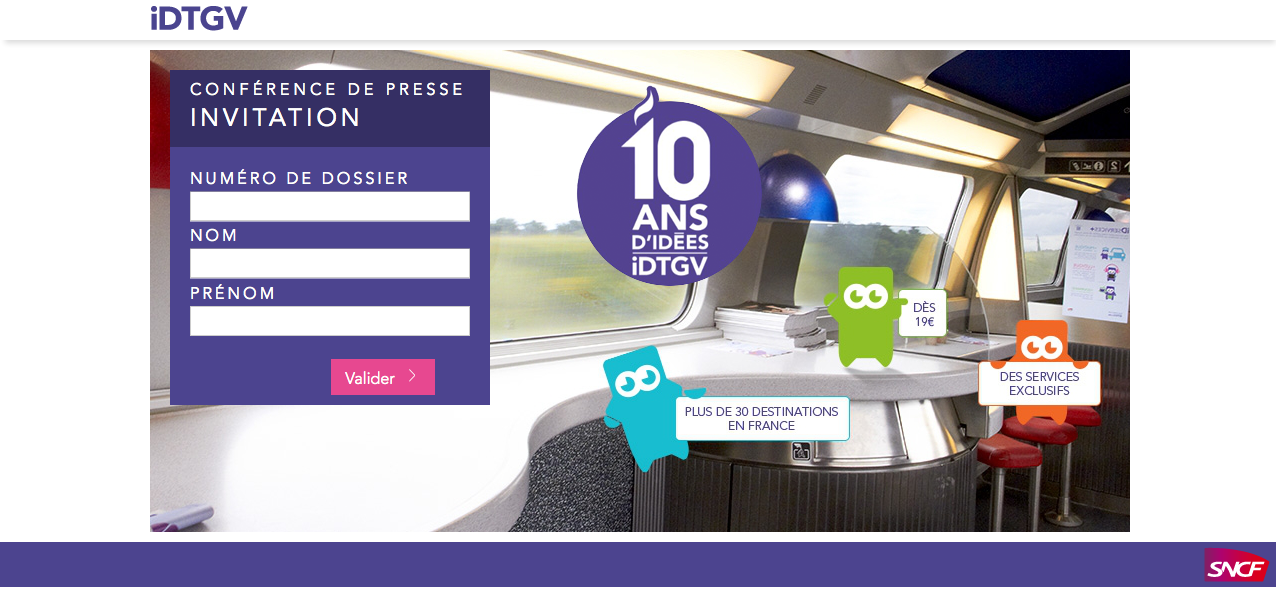Click the Numéro de dossier label
The height and width of the screenshot is (595, 1276).
click(300, 178)
